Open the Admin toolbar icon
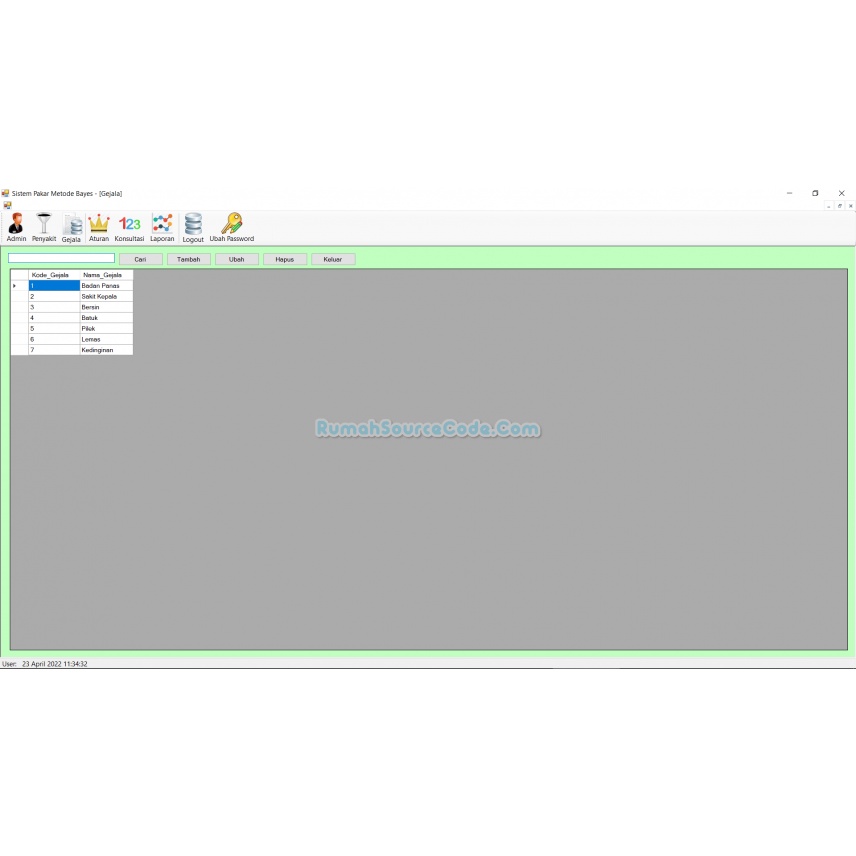Image resolution: width=856 pixels, height=856 pixels. pyautogui.click(x=16, y=227)
